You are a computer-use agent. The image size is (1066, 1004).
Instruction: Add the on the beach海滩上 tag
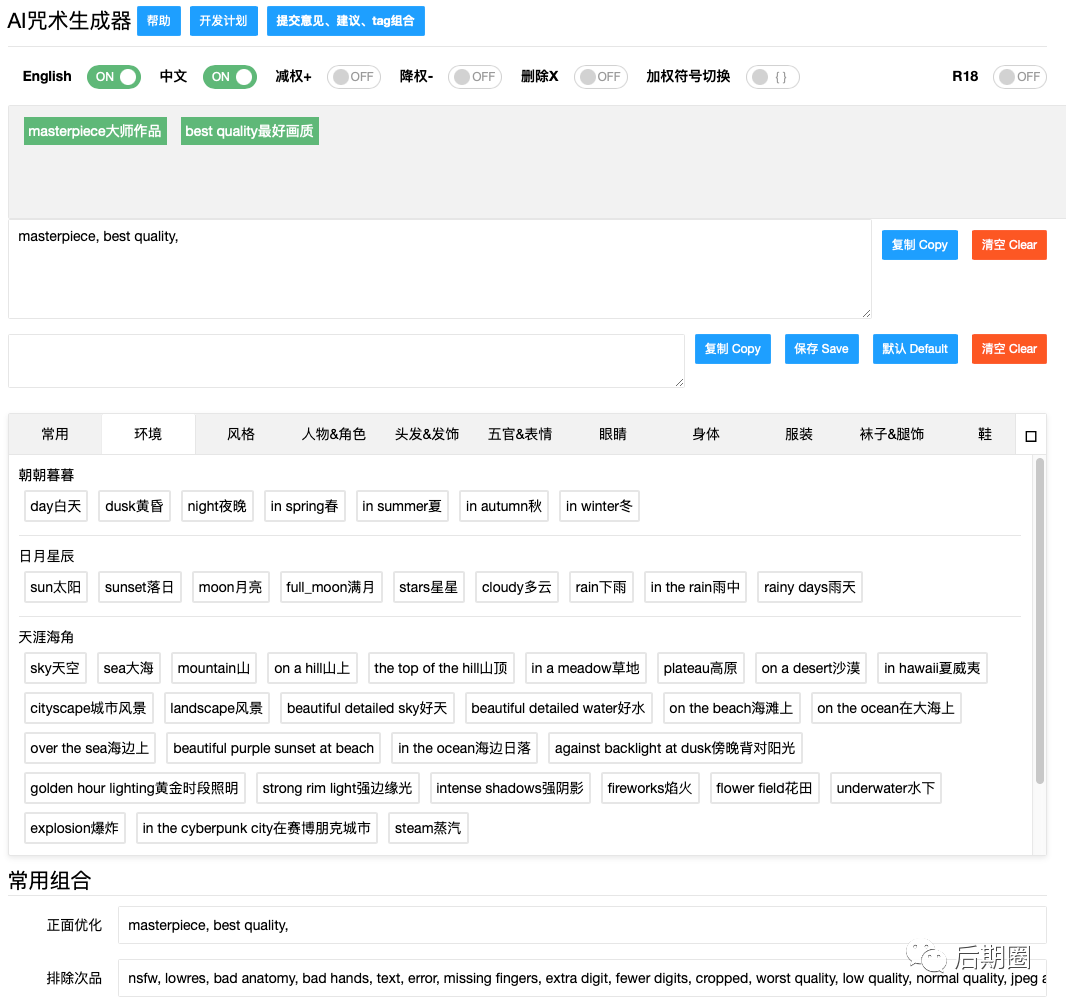tap(732, 708)
